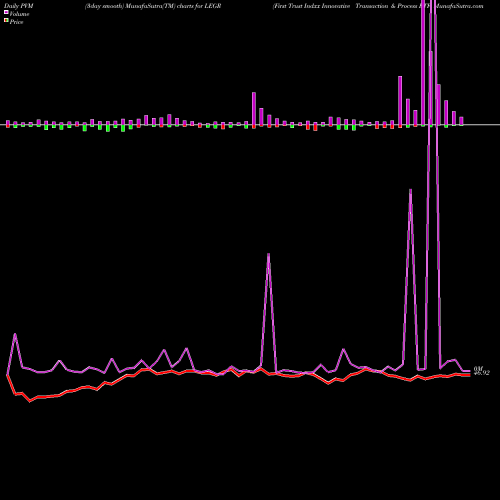Click the MunafaSutra.com watermark text
Image resolution: width=500 pixels, height=500 pixels.
tap(459, 6)
